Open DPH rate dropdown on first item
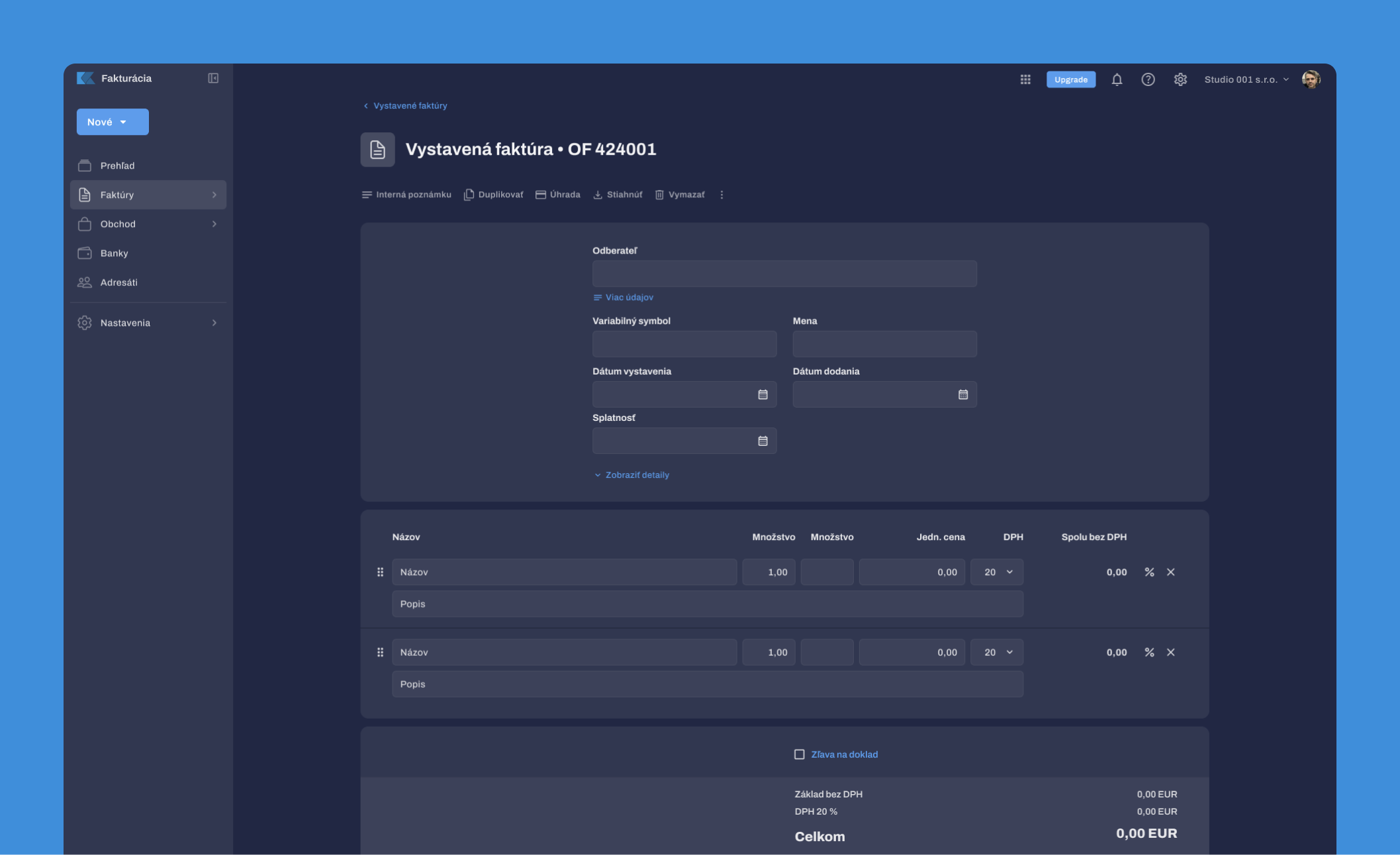 click(x=997, y=572)
